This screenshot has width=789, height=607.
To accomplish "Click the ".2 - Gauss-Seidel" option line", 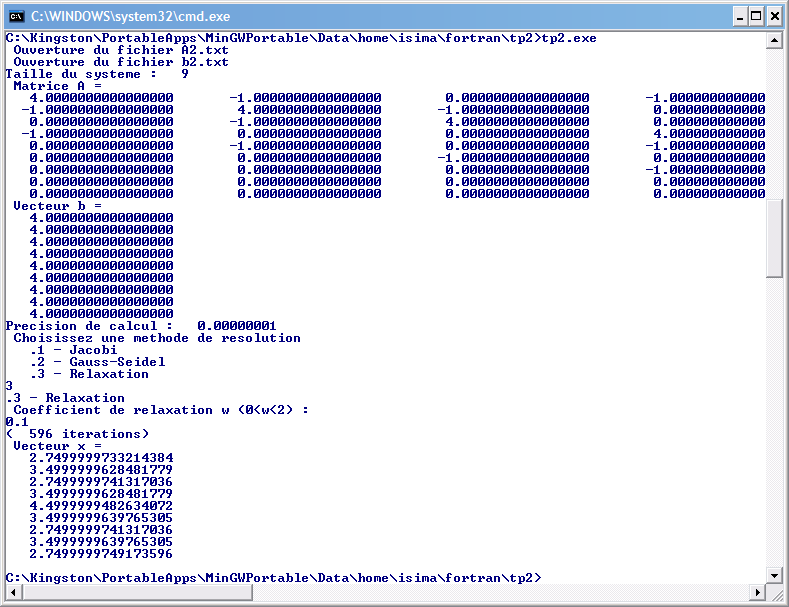I will click(x=97, y=362).
